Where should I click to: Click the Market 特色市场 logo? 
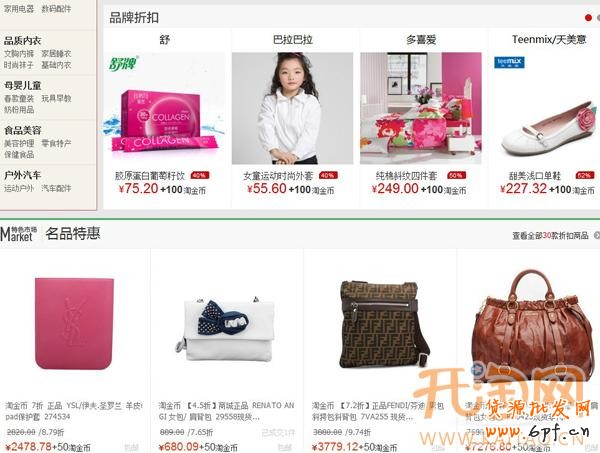19,234
